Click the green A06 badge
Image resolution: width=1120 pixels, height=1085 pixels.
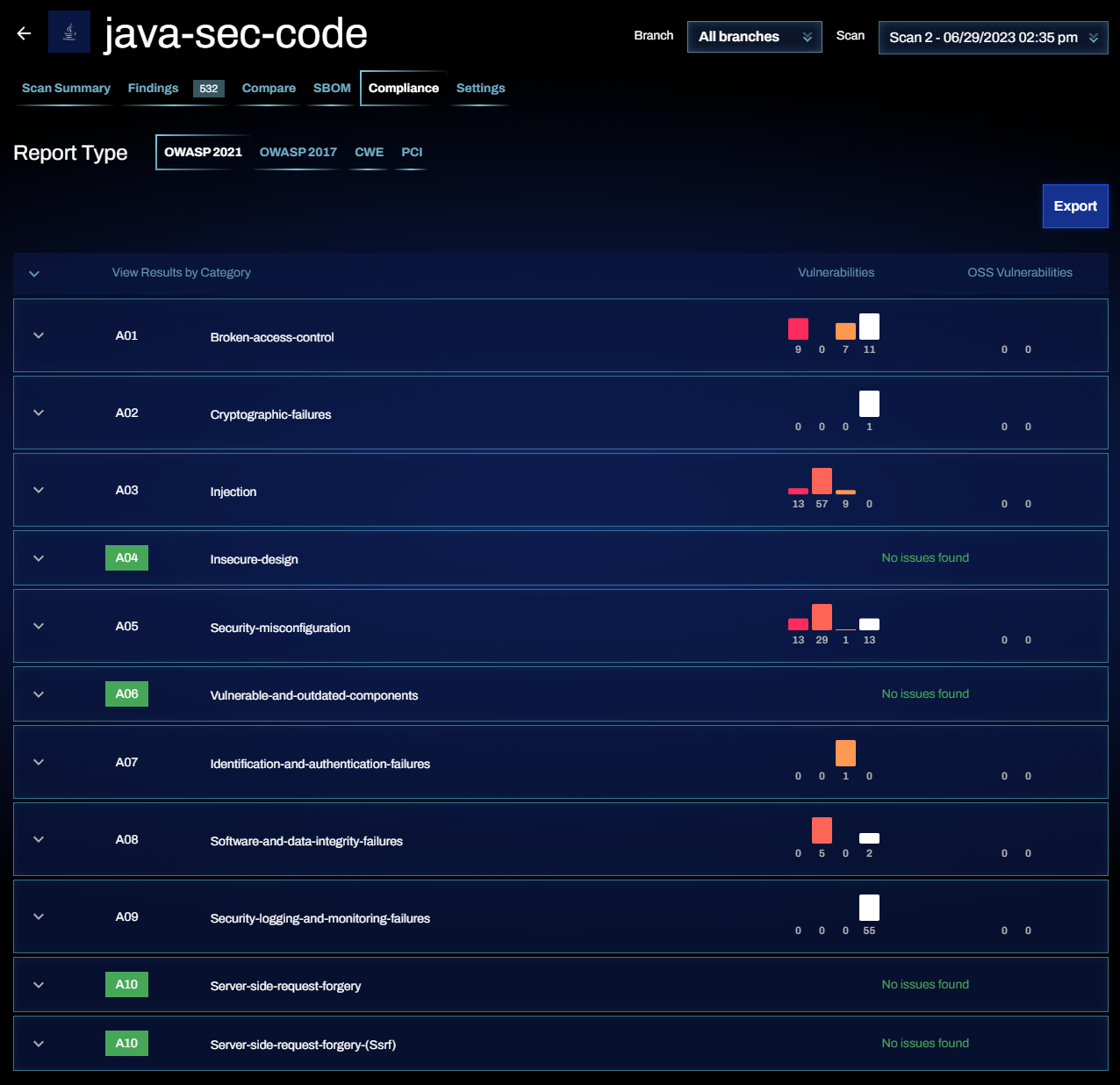126,693
